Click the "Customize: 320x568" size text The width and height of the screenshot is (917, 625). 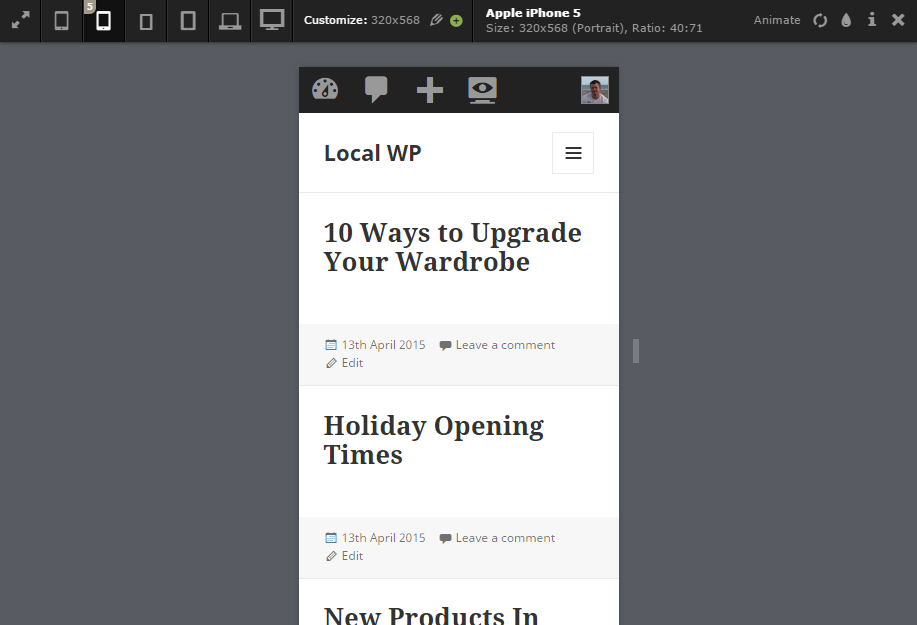[362, 20]
